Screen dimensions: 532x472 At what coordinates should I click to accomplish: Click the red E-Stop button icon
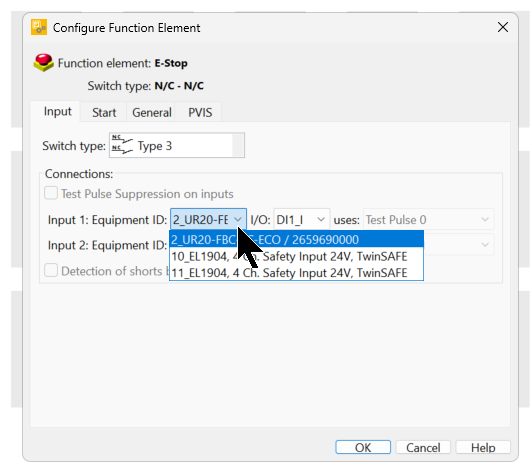click(x=43, y=62)
